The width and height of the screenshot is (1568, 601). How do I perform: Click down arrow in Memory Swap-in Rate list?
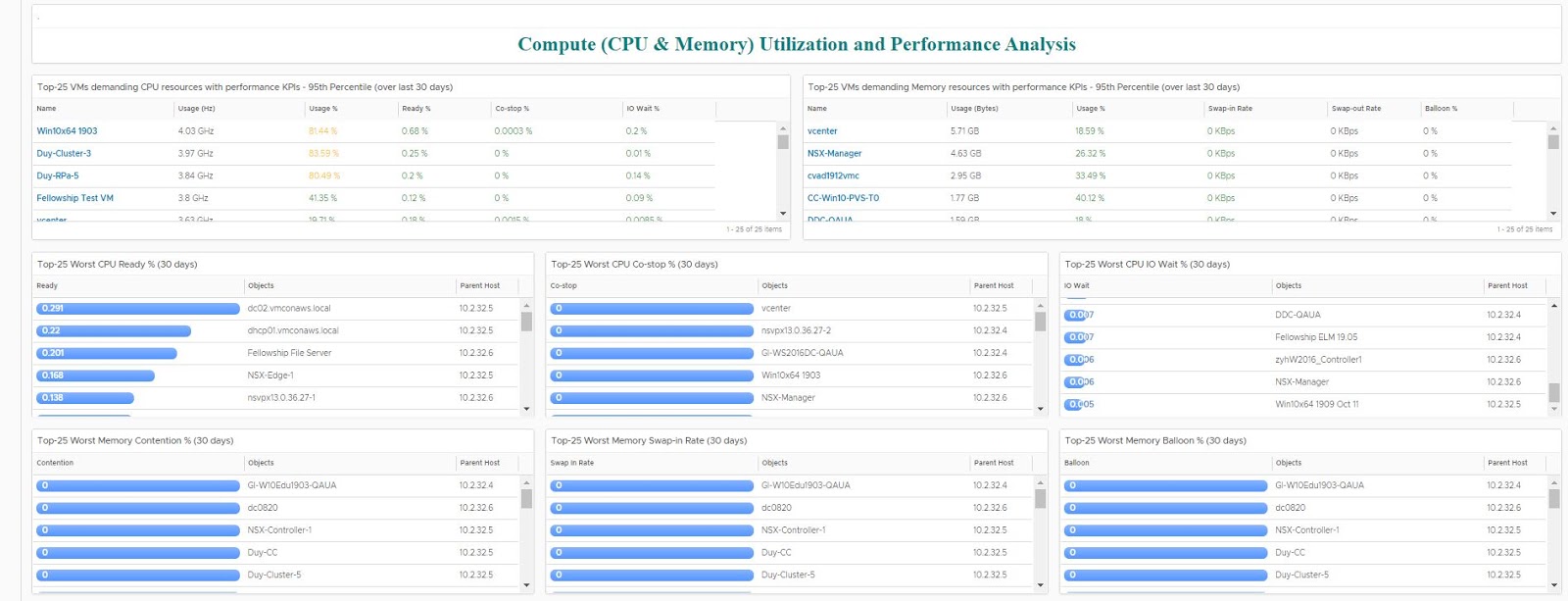pos(1040,585)
